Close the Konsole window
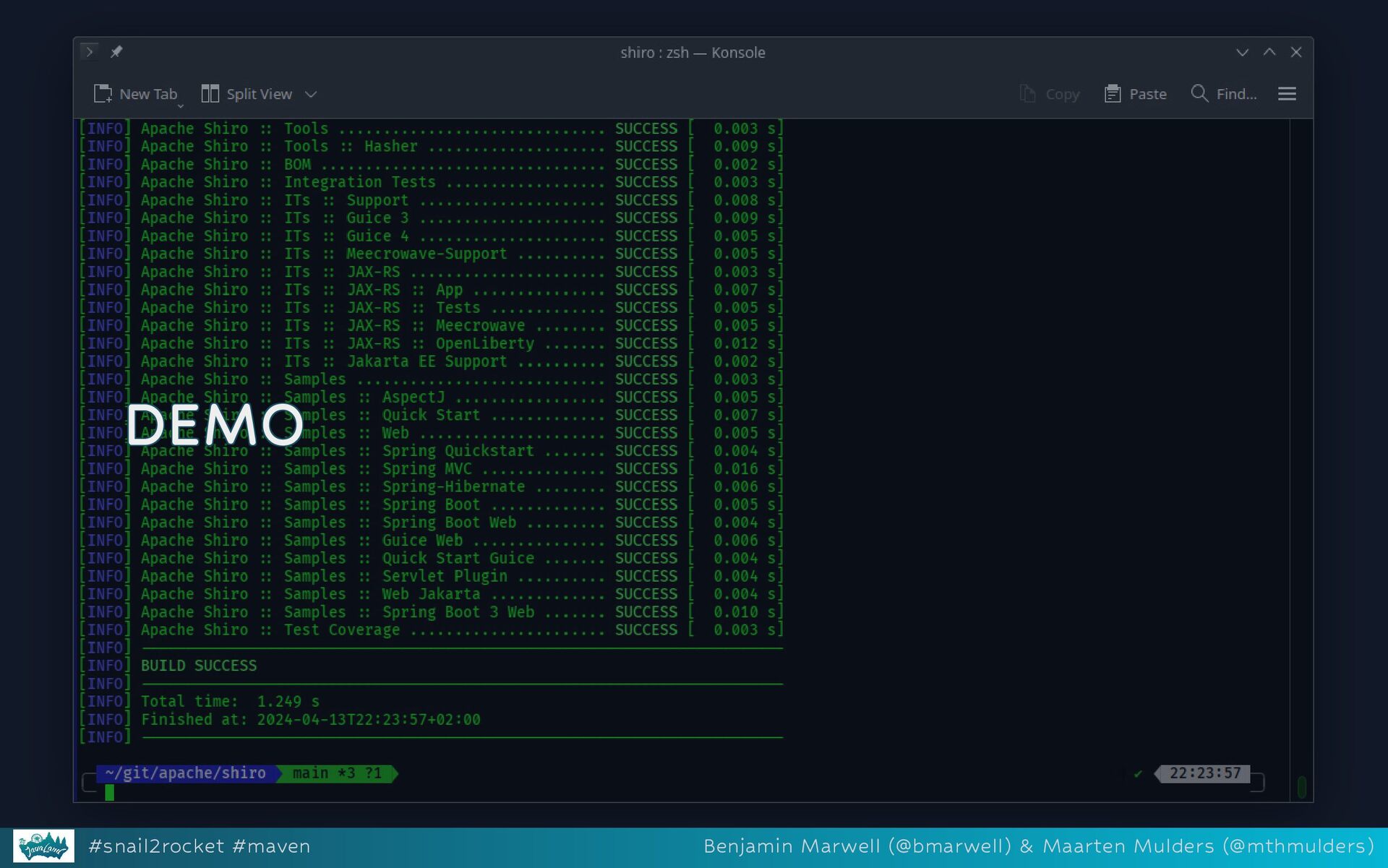 click(1296, 52)
